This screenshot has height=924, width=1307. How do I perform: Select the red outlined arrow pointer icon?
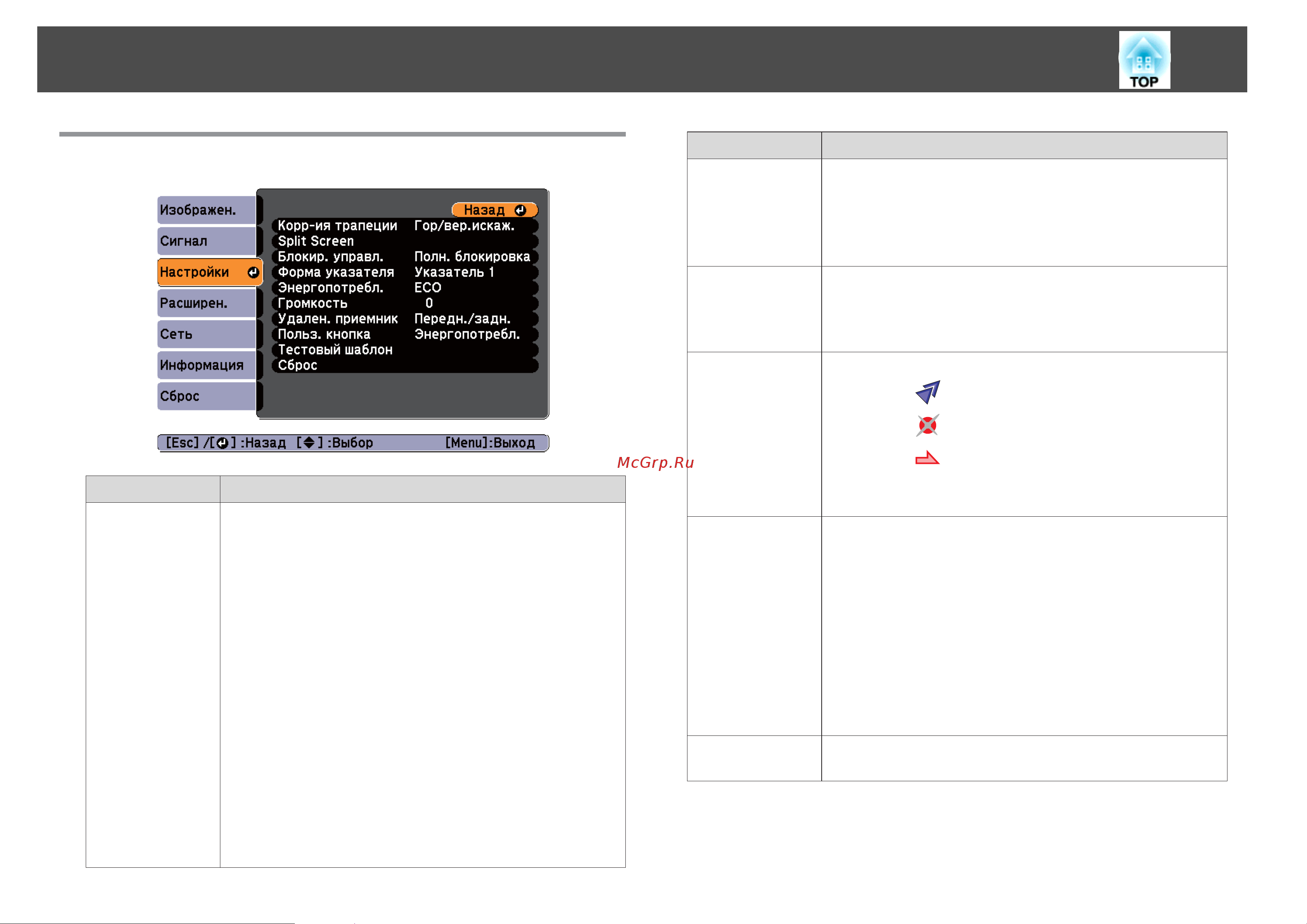point(927,458)
